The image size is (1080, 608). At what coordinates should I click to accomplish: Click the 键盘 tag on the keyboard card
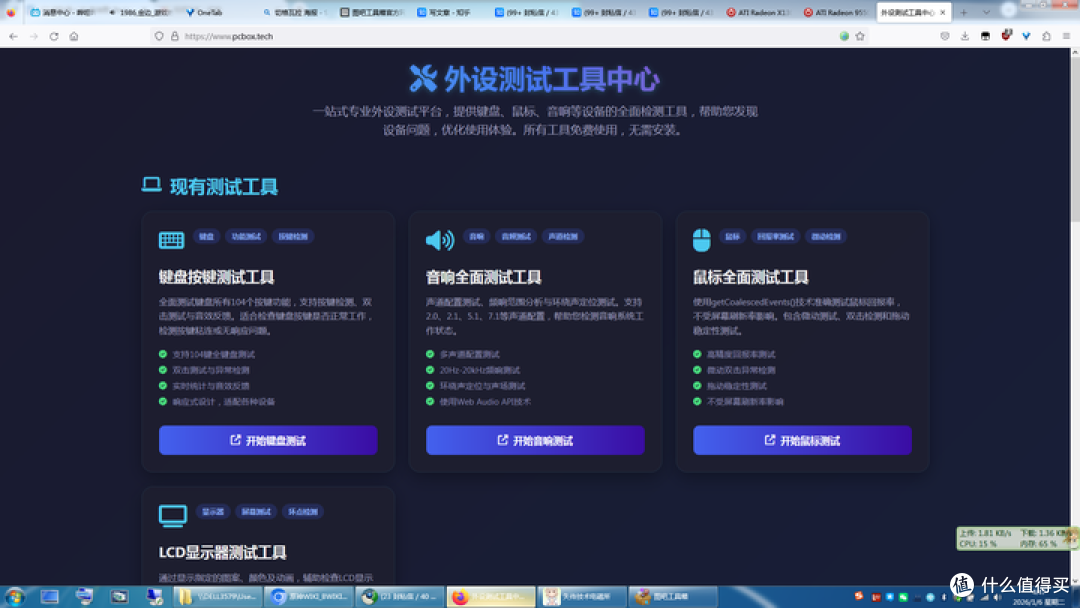pos(207,237)
